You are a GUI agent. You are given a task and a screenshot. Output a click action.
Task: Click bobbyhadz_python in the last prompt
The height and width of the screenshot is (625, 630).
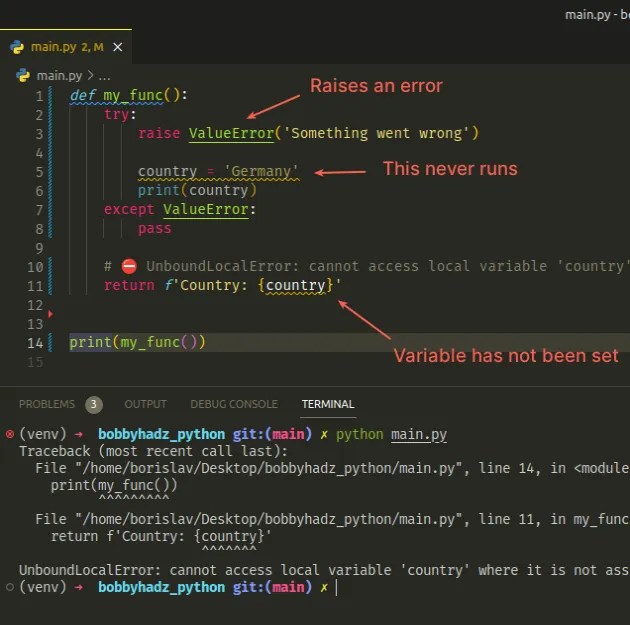(162, 587)
